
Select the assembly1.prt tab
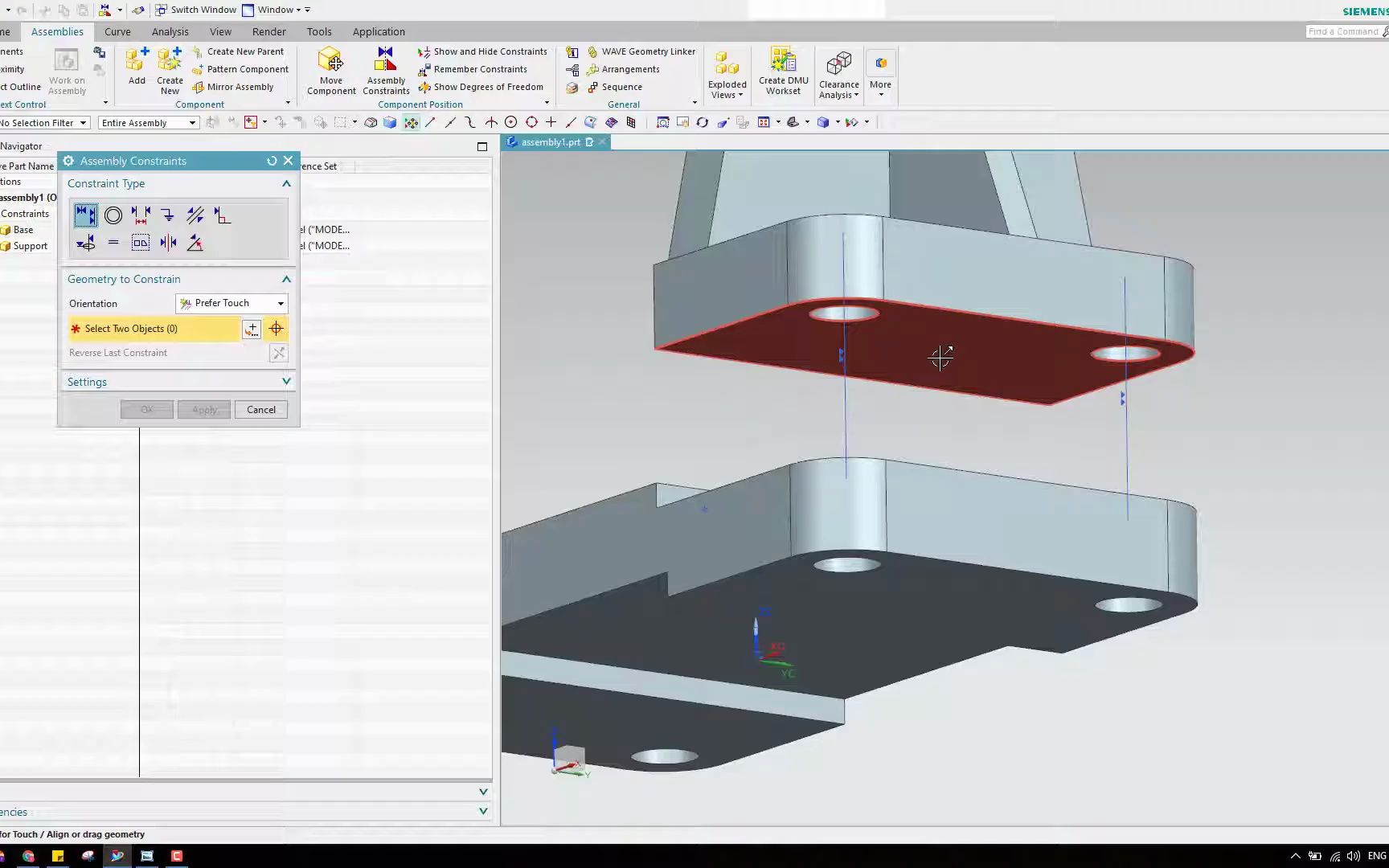(x=551, y=142)
